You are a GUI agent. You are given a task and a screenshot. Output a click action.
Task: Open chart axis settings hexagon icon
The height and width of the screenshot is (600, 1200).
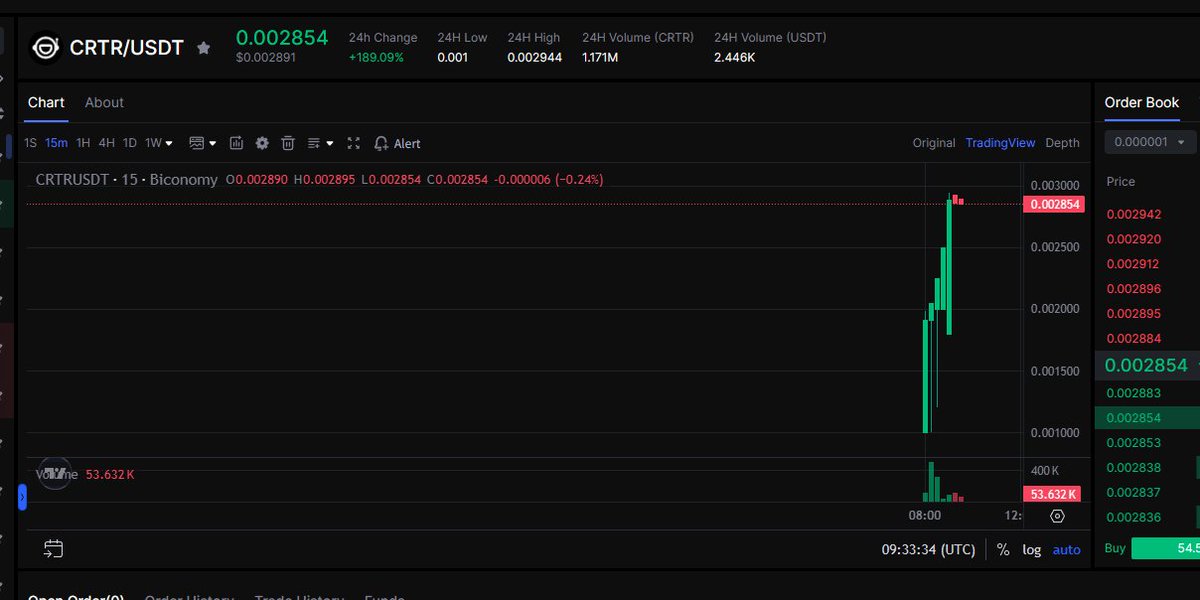(x=1058, y=516)
